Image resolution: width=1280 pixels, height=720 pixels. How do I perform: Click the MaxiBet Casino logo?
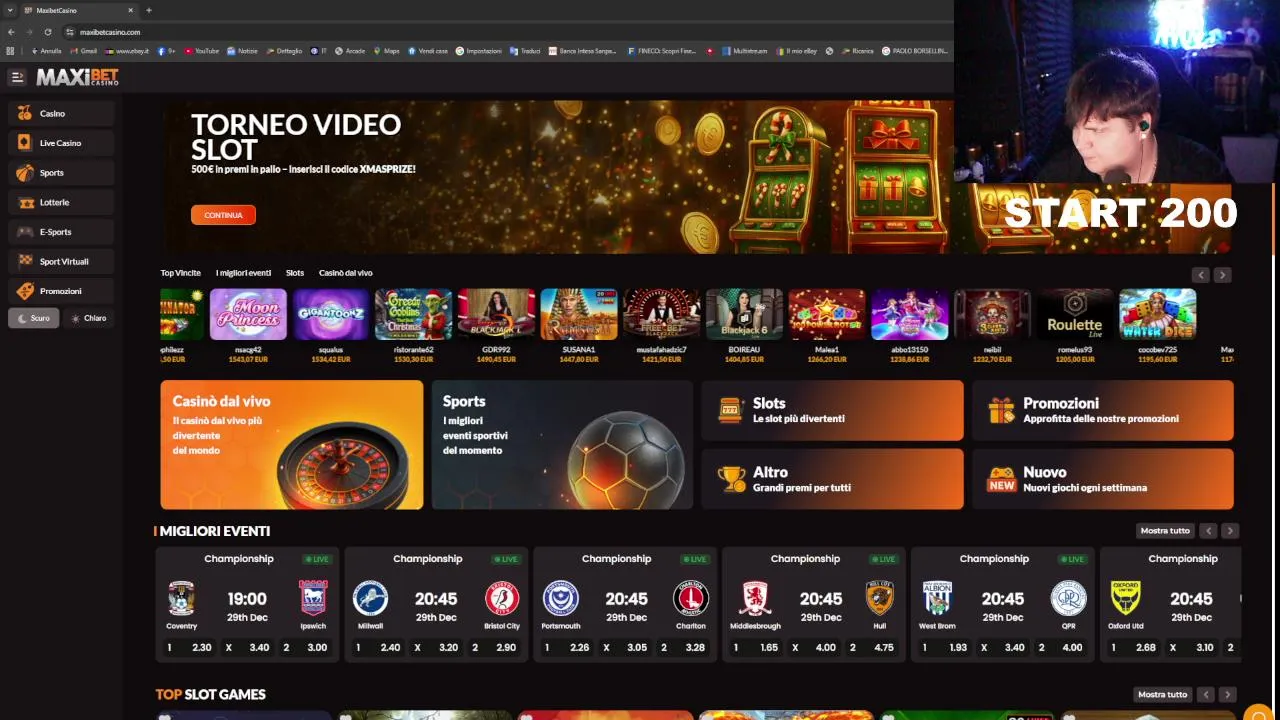coord(78,77)
